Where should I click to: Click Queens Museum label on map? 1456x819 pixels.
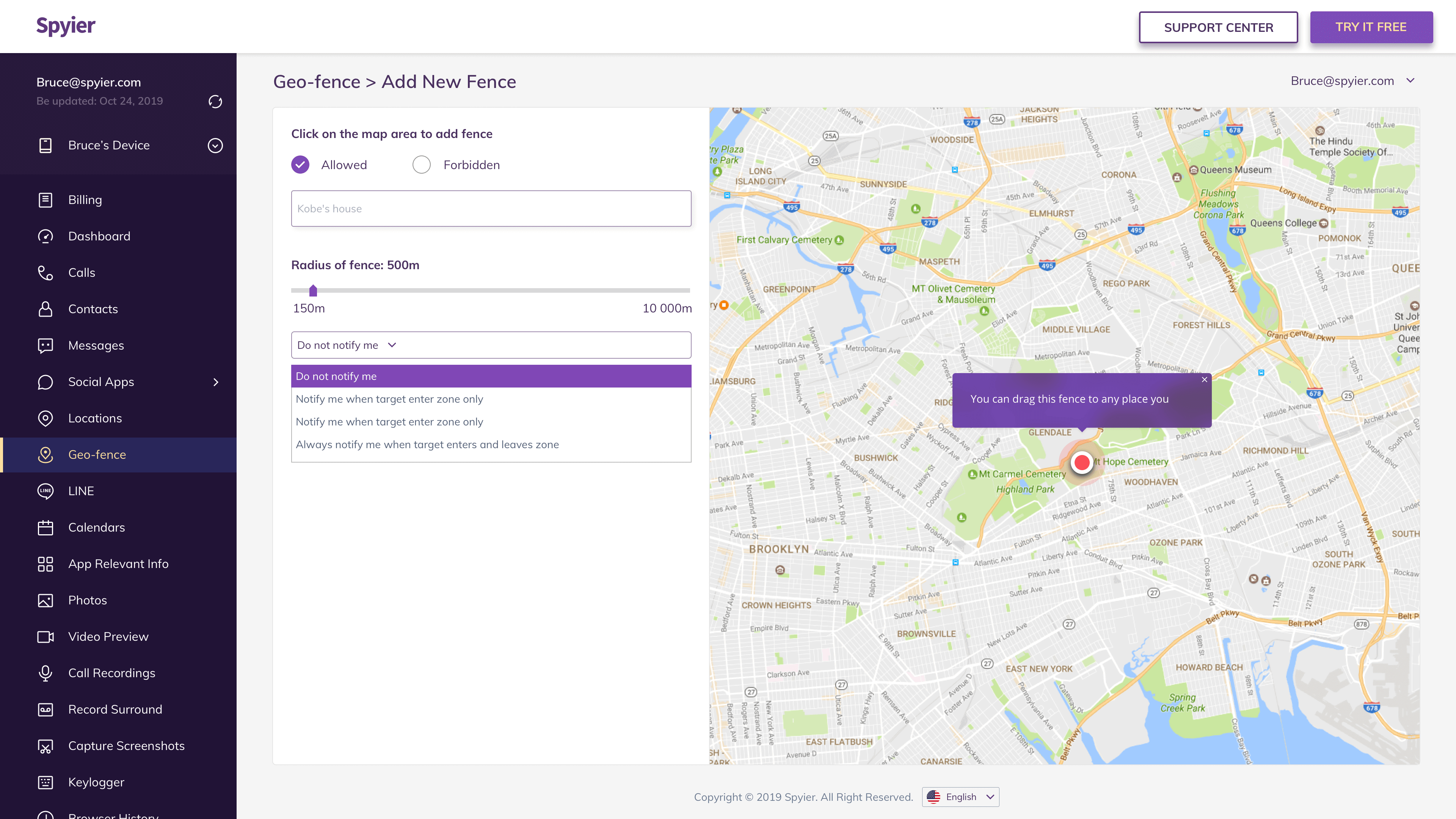tap(1236, 169)
